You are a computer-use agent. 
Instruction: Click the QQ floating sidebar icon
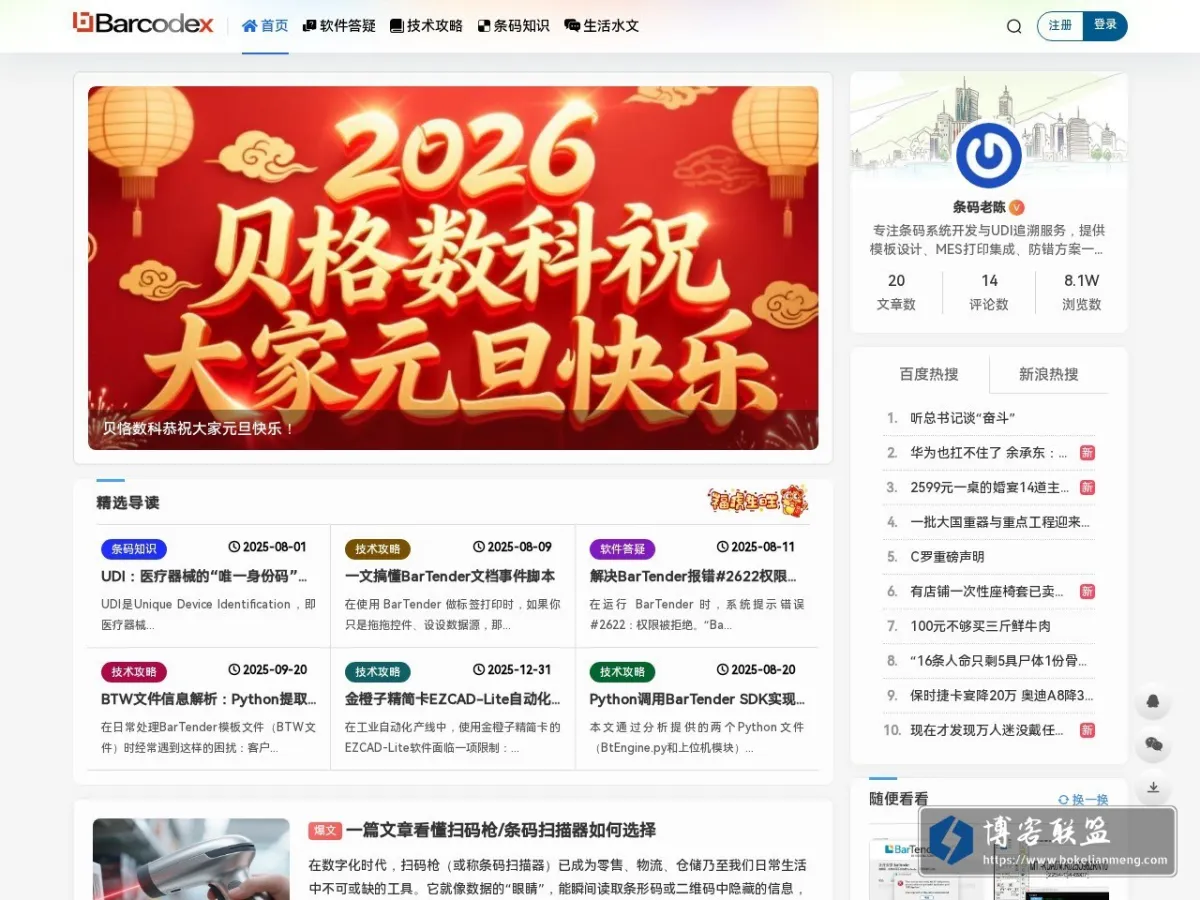click(1153, 701)
